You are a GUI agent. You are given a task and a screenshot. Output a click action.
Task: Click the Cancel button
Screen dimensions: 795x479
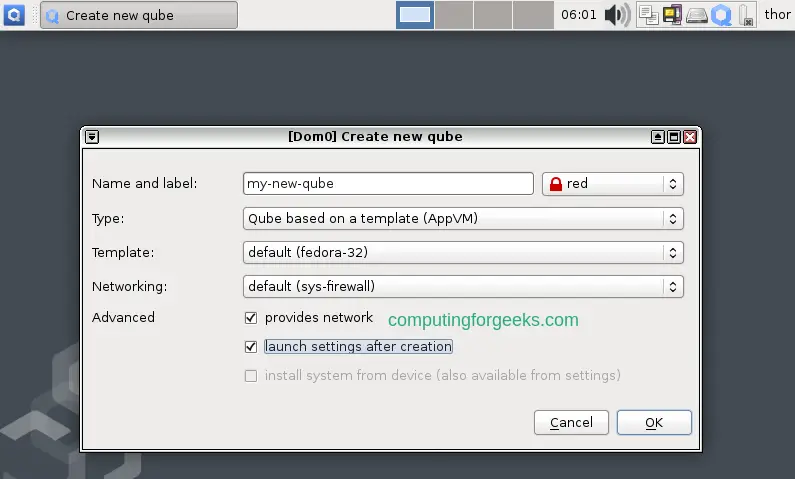[x=571, y=423]
